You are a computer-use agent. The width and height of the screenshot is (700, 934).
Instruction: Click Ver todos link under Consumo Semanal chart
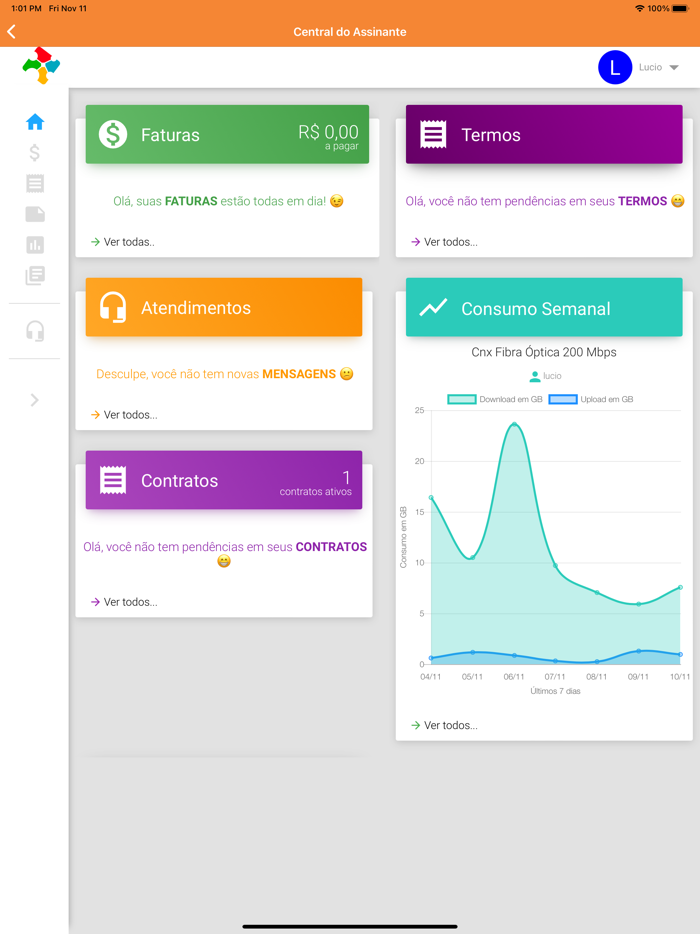[x=444, y=726]
